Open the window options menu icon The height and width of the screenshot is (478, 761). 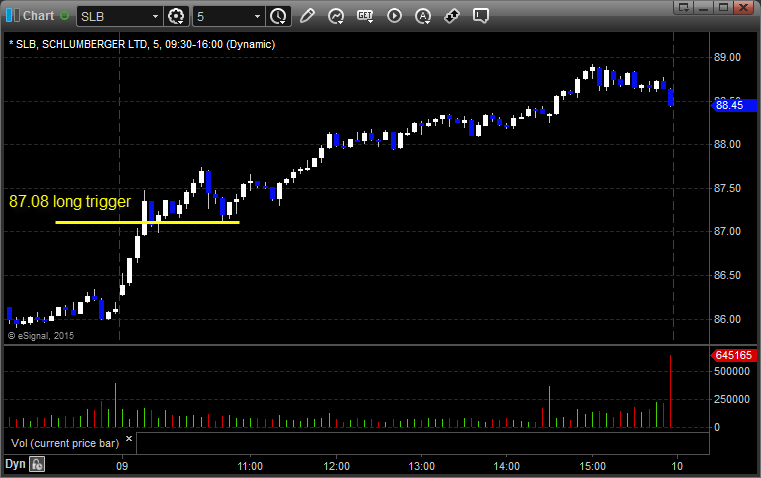(683, 7)
